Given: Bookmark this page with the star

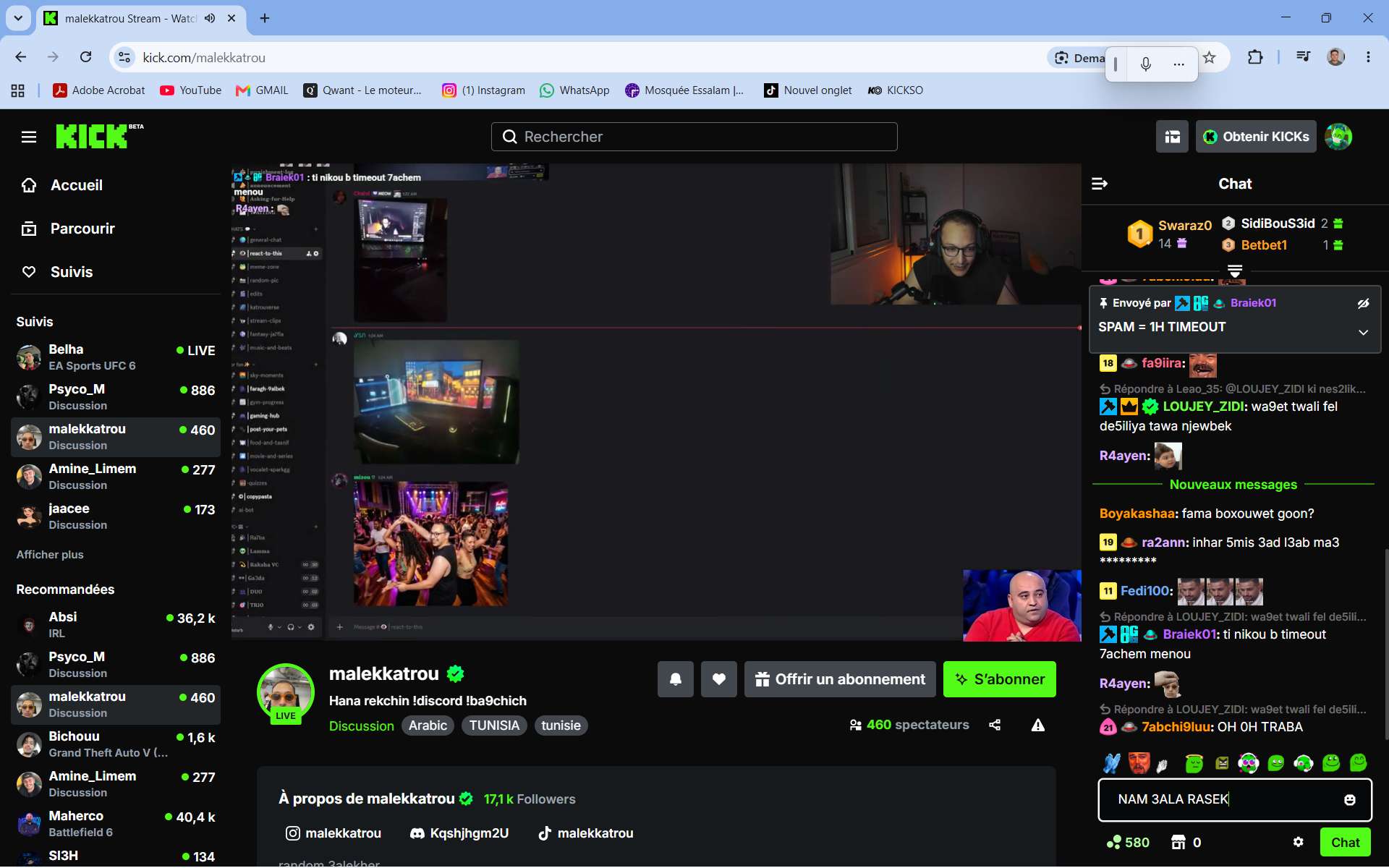Looking at the screenshot, I should pos(1210,57).
